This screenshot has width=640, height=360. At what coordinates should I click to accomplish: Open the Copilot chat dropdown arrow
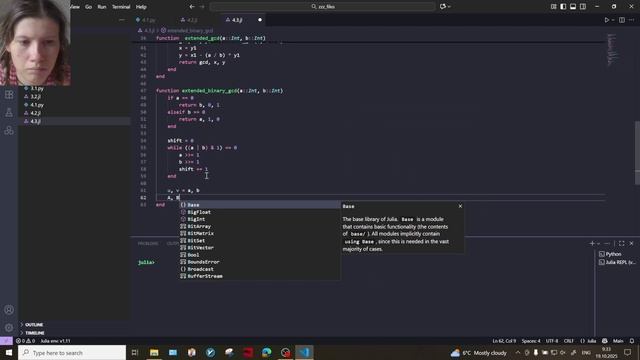(x=449, y=7)
